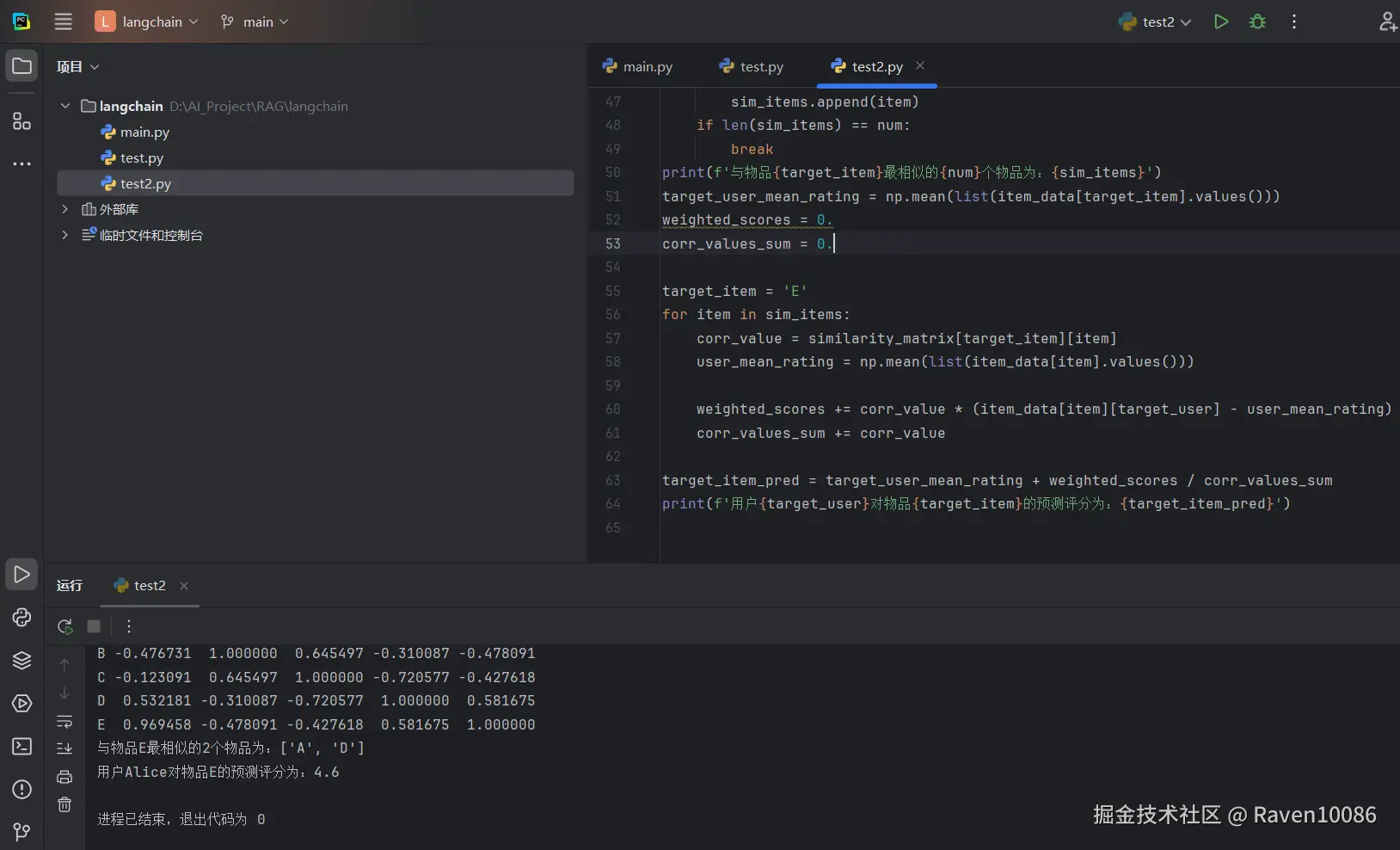Open the Terminal tool window
The image size is (1400, 850).
point(21,746)
